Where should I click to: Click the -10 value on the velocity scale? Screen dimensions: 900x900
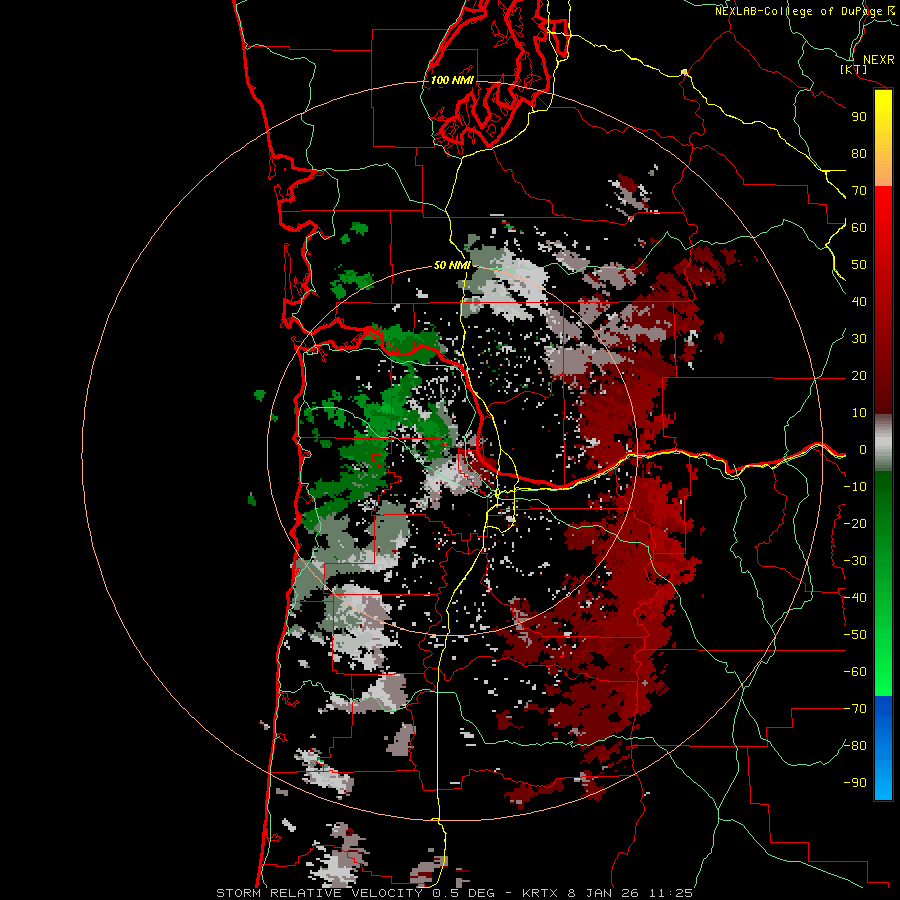coord(855,487)
